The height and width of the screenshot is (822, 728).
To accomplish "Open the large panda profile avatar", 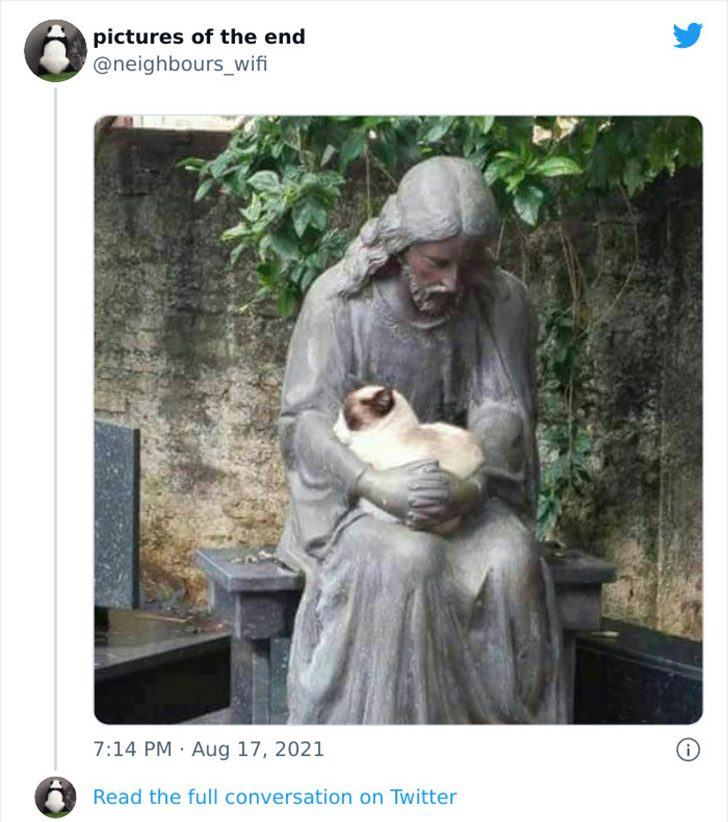I will (55, 50).
